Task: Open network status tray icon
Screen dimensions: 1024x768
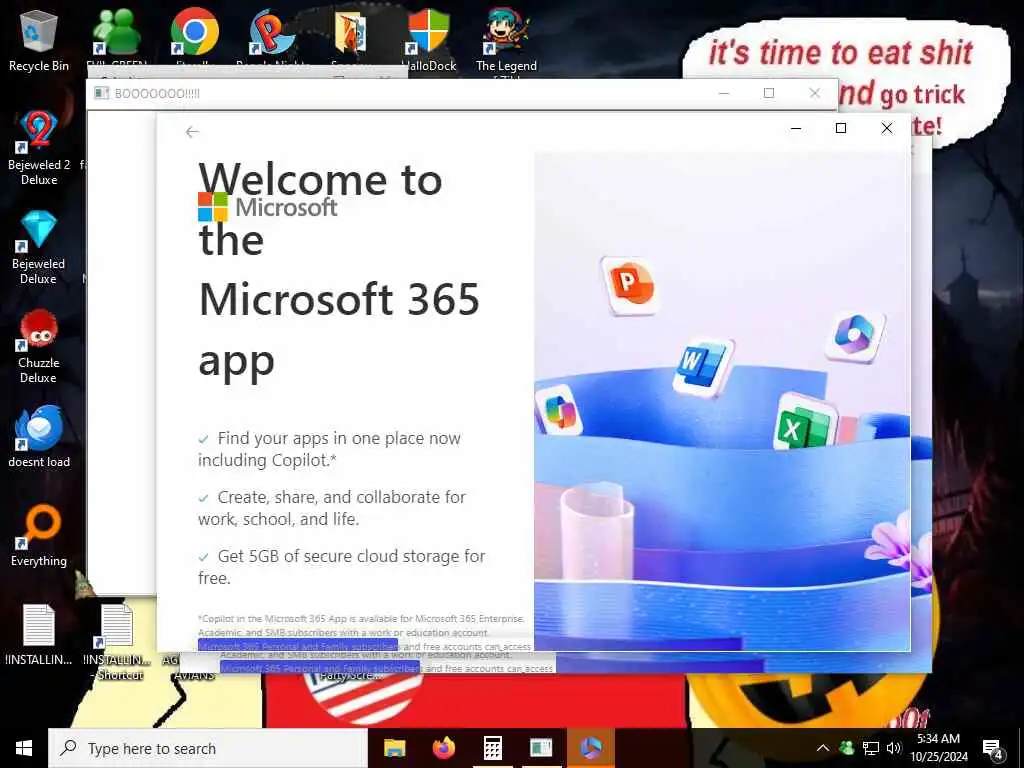Action: coord(871,748)
